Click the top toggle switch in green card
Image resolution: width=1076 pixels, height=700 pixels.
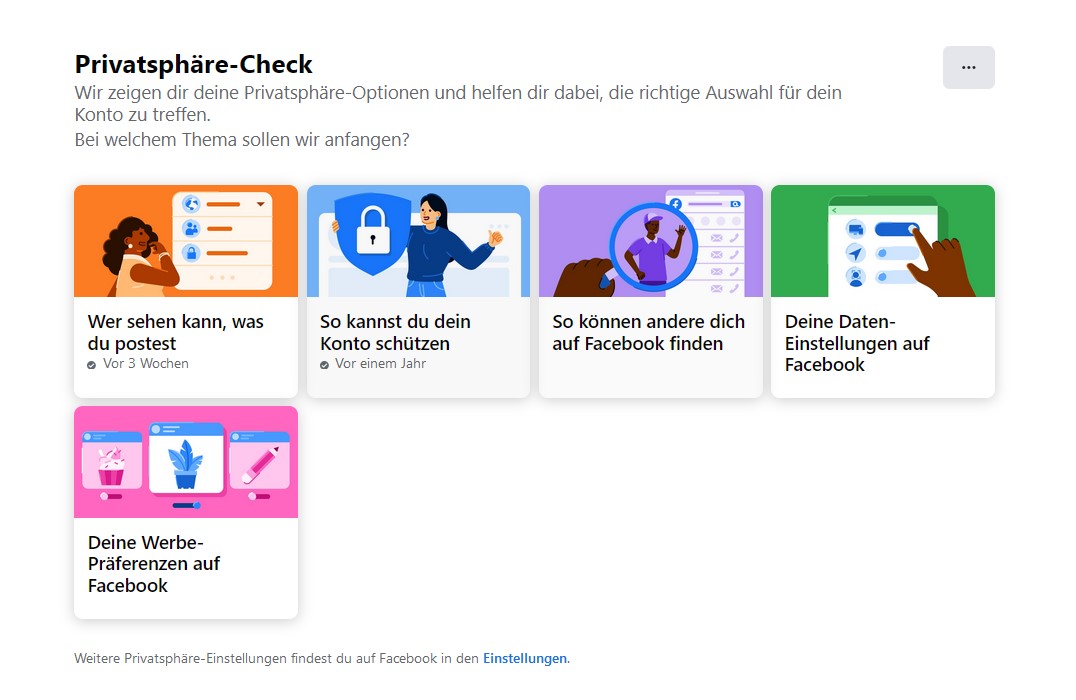pos(896,229)
